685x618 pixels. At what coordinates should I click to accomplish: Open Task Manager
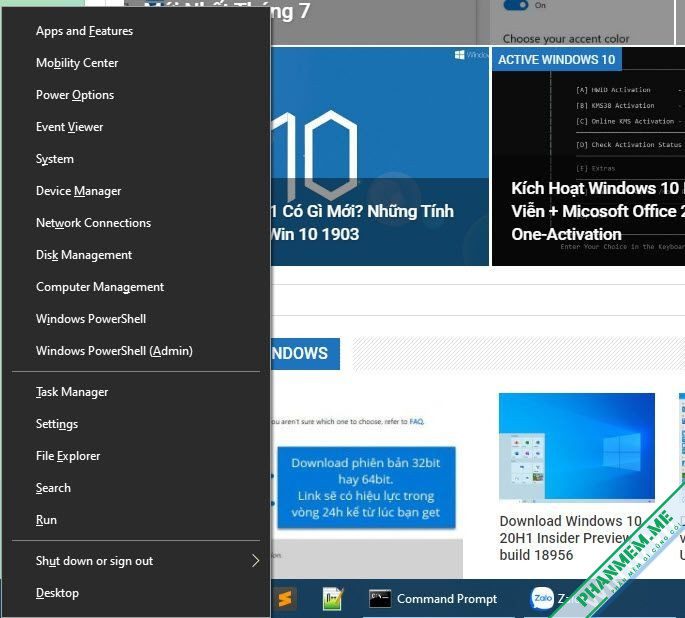72,392
